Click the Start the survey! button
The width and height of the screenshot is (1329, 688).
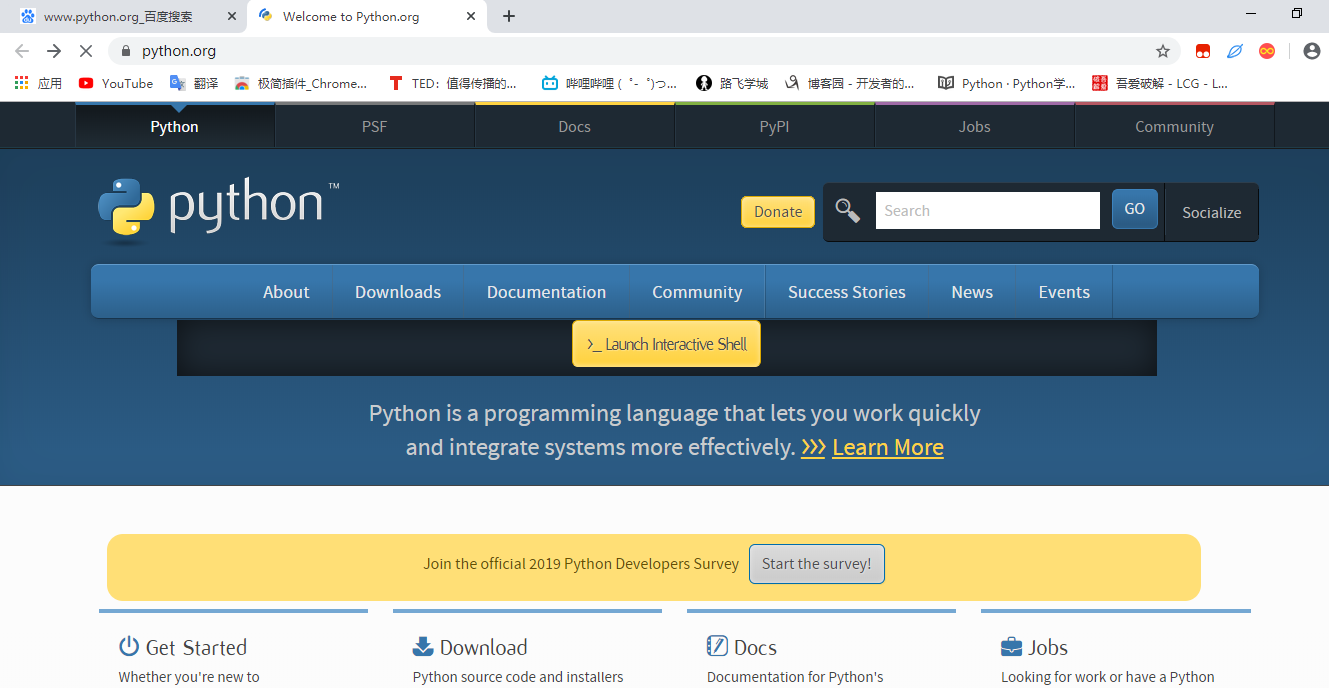tap(817, 564)
